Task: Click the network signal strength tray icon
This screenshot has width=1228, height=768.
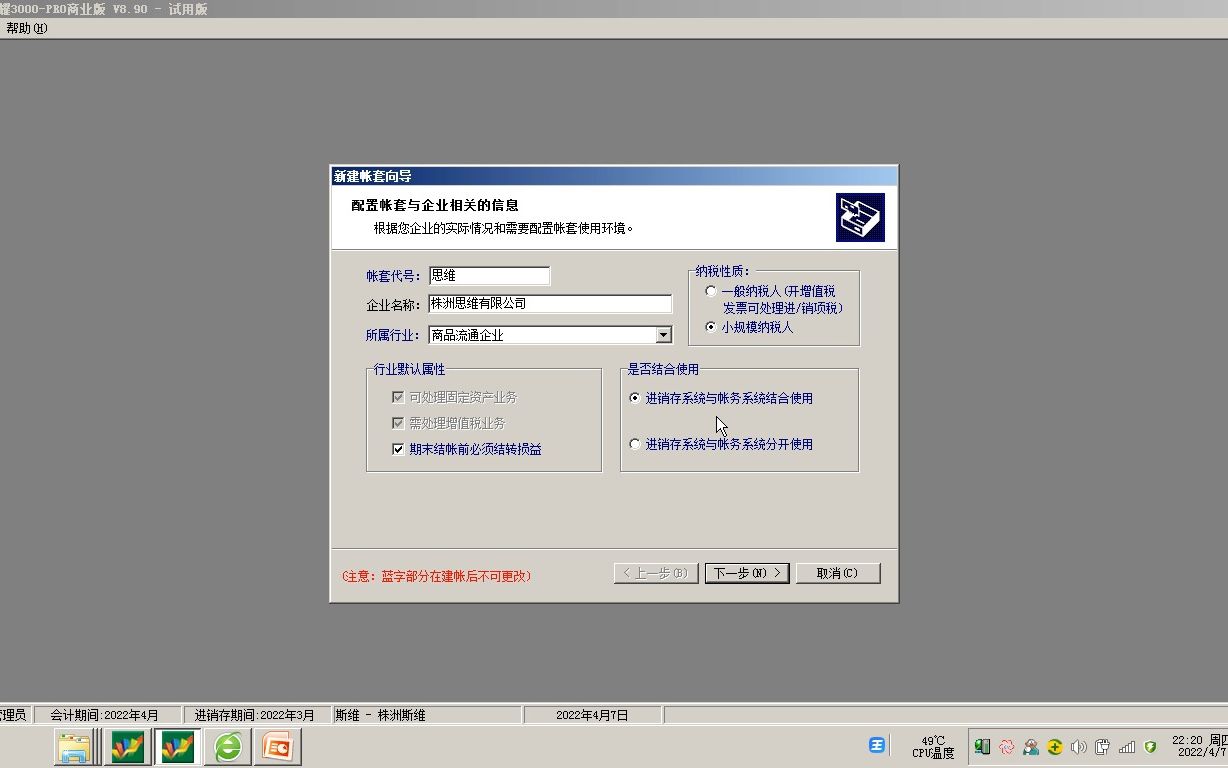Action: coord(1127,746)
